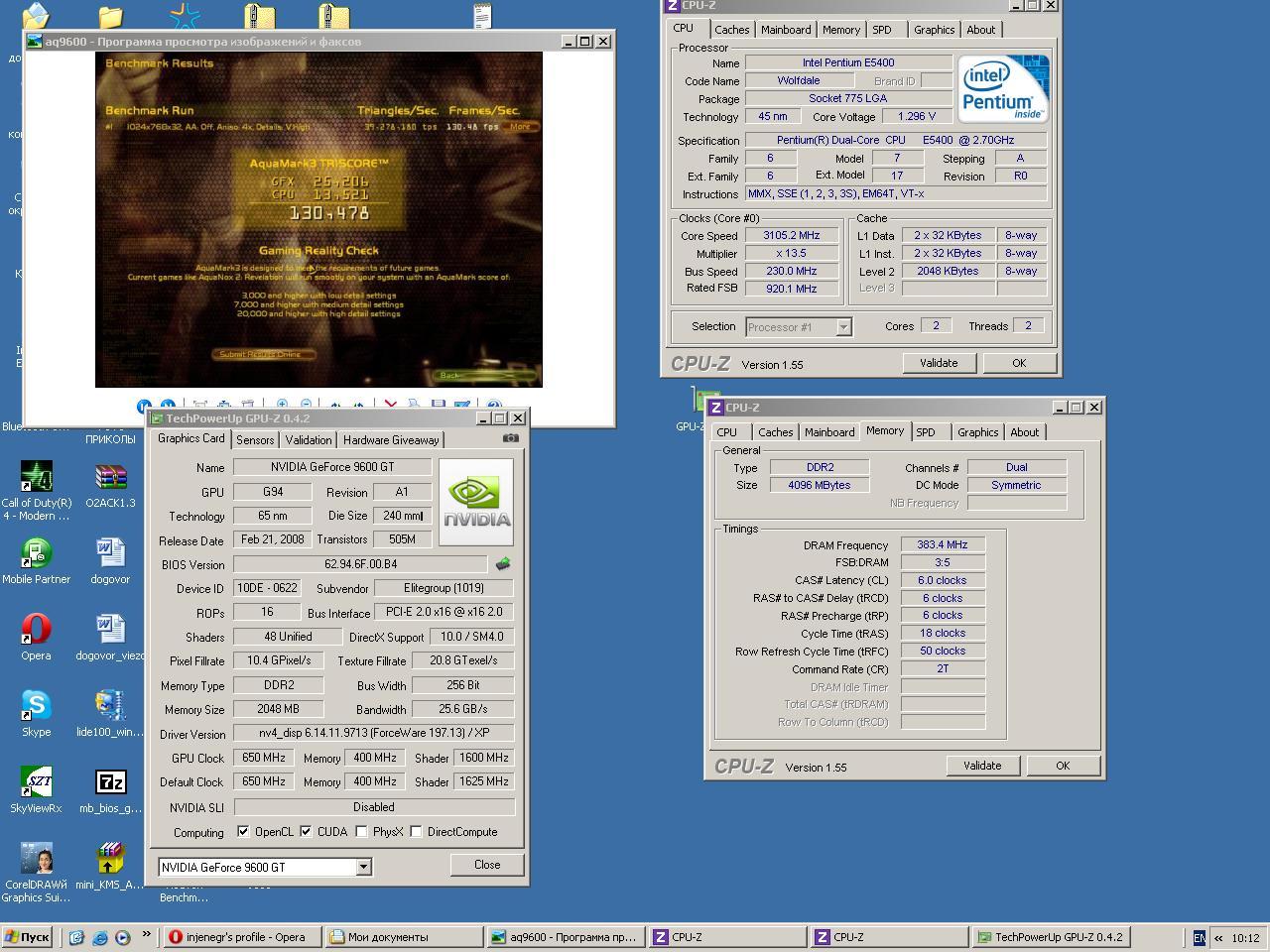Image resolution: width=1270 pixels, height=952 pixels.
Task: Open the mb_bios_g 7z archive
Action: tap(110, 789)
